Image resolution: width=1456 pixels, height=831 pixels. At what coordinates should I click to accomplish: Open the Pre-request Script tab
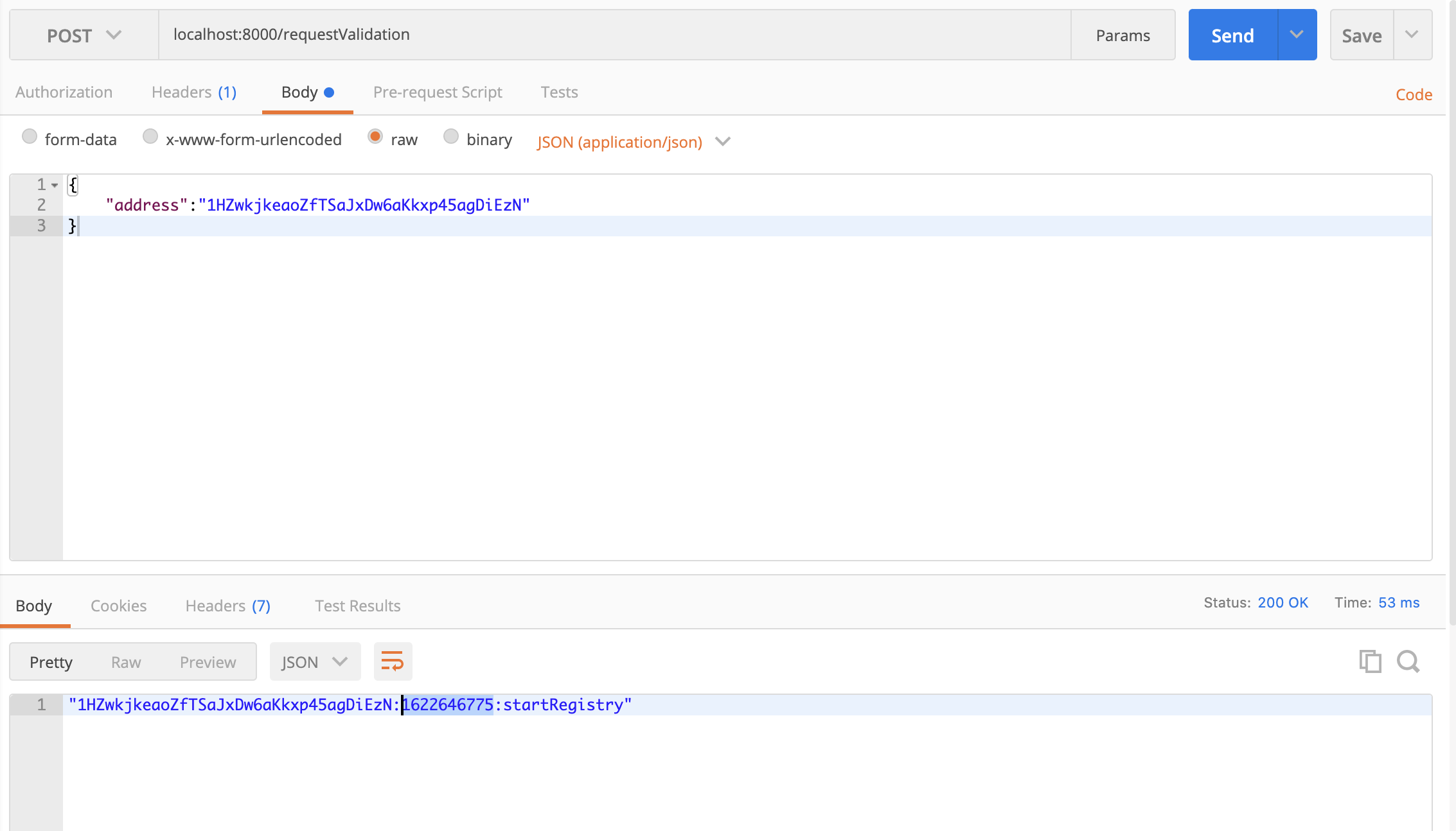click(x=438, y=92)
